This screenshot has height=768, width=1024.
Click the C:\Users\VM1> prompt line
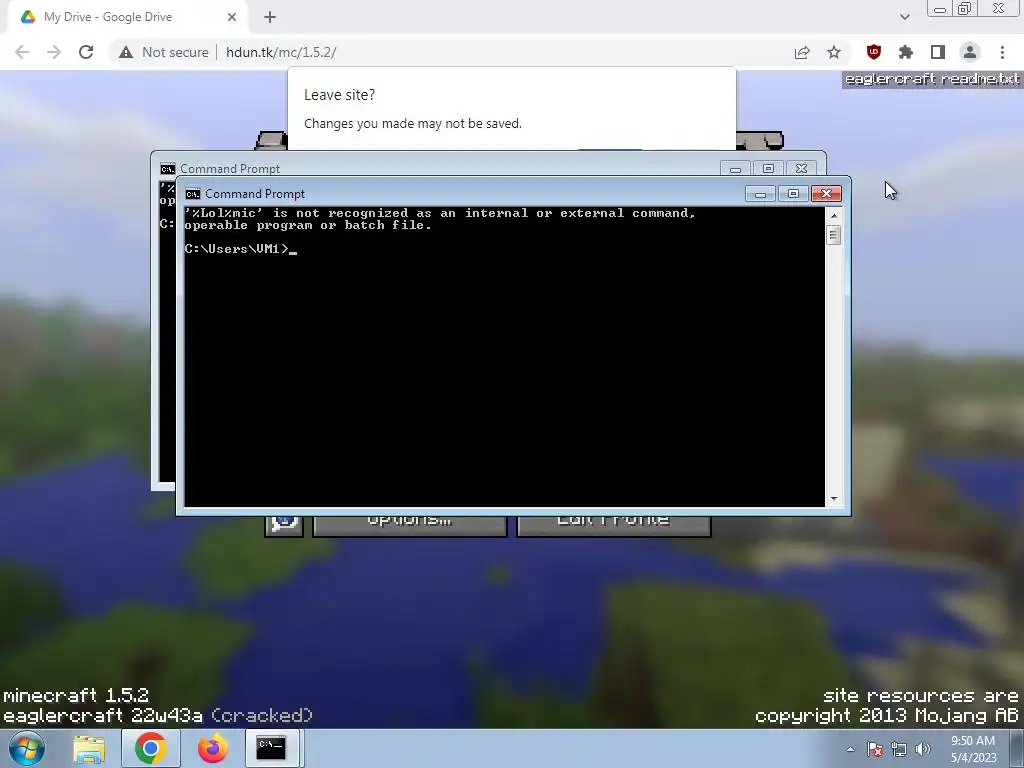click(x=241, y=249)
